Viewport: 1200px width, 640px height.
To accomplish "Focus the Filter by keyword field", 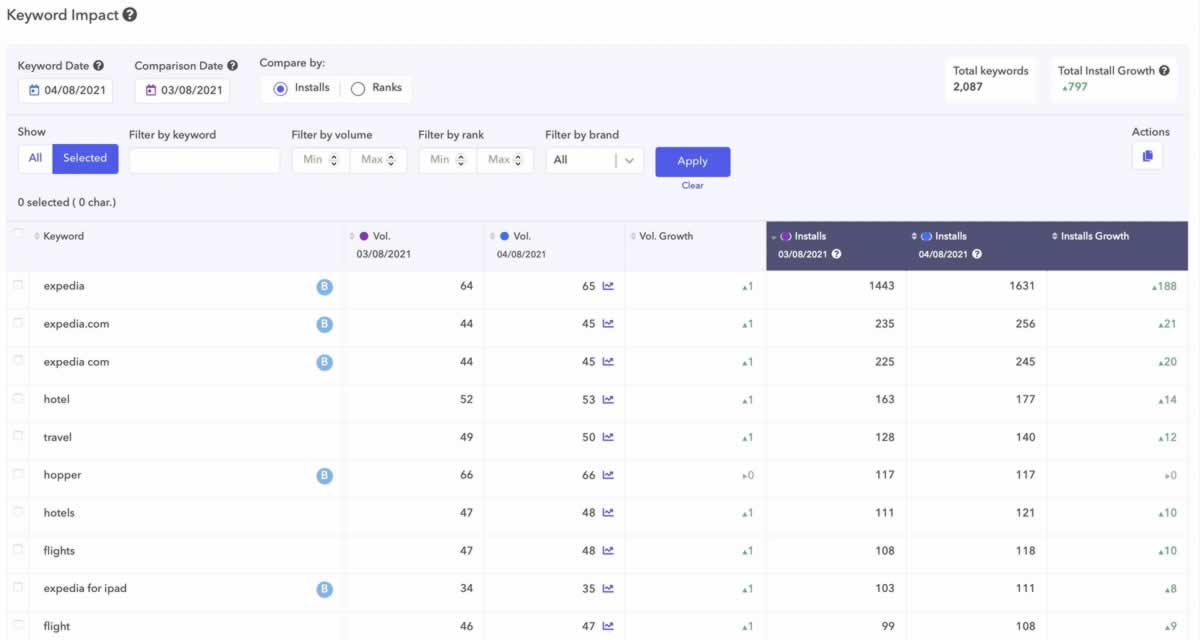I will coord(204,160).
